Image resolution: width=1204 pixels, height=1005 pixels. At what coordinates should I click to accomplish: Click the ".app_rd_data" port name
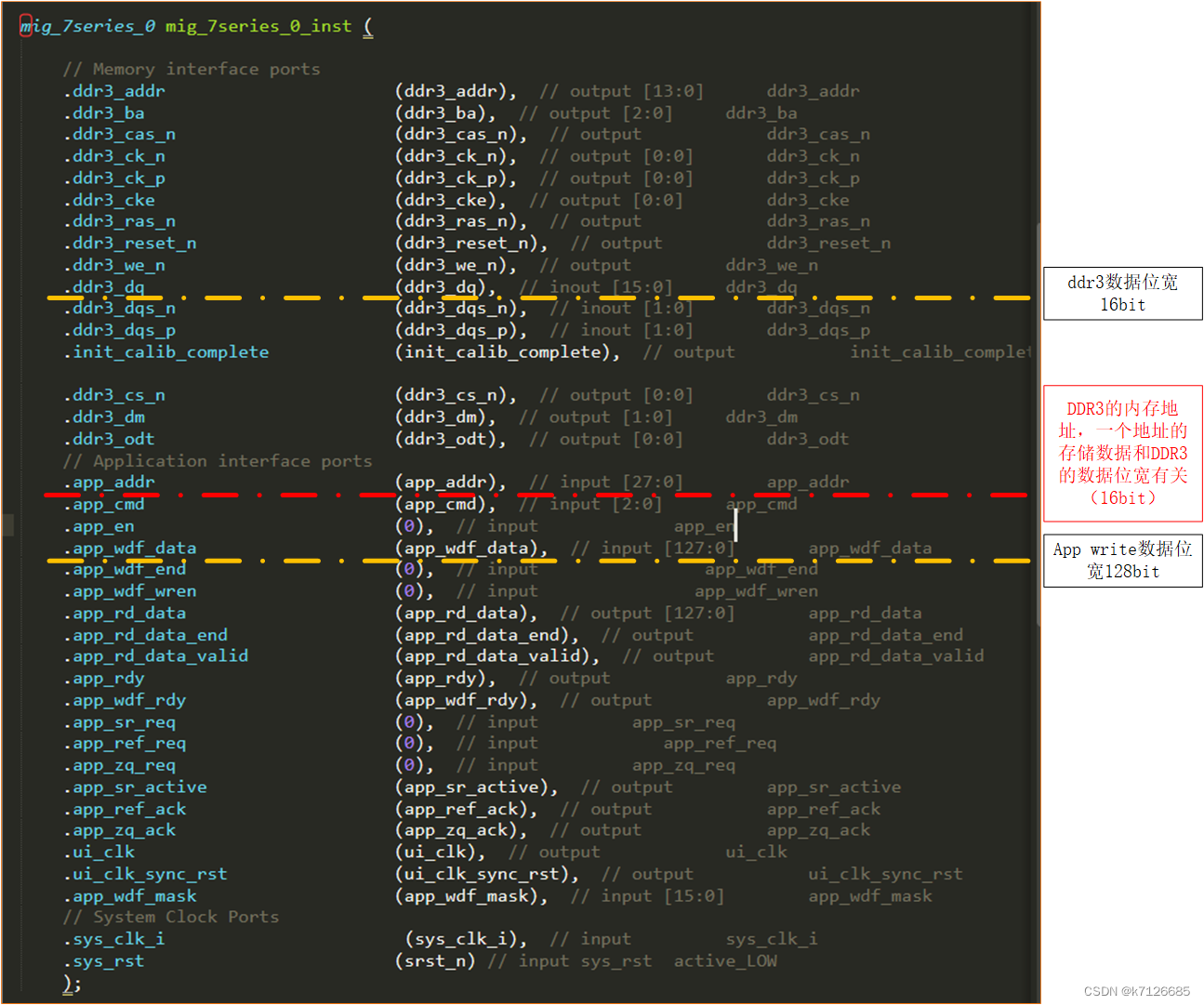(x=125, y=614)
